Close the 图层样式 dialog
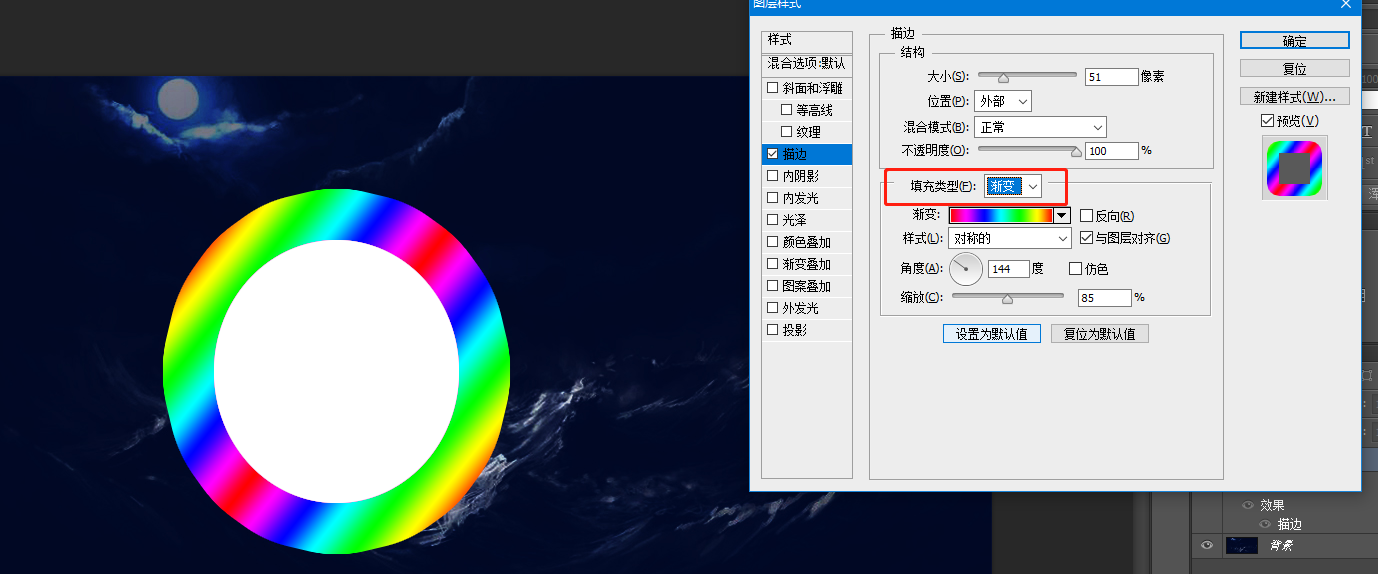The width and height of the screenshot is (1378, 574). pos(1346,4)
